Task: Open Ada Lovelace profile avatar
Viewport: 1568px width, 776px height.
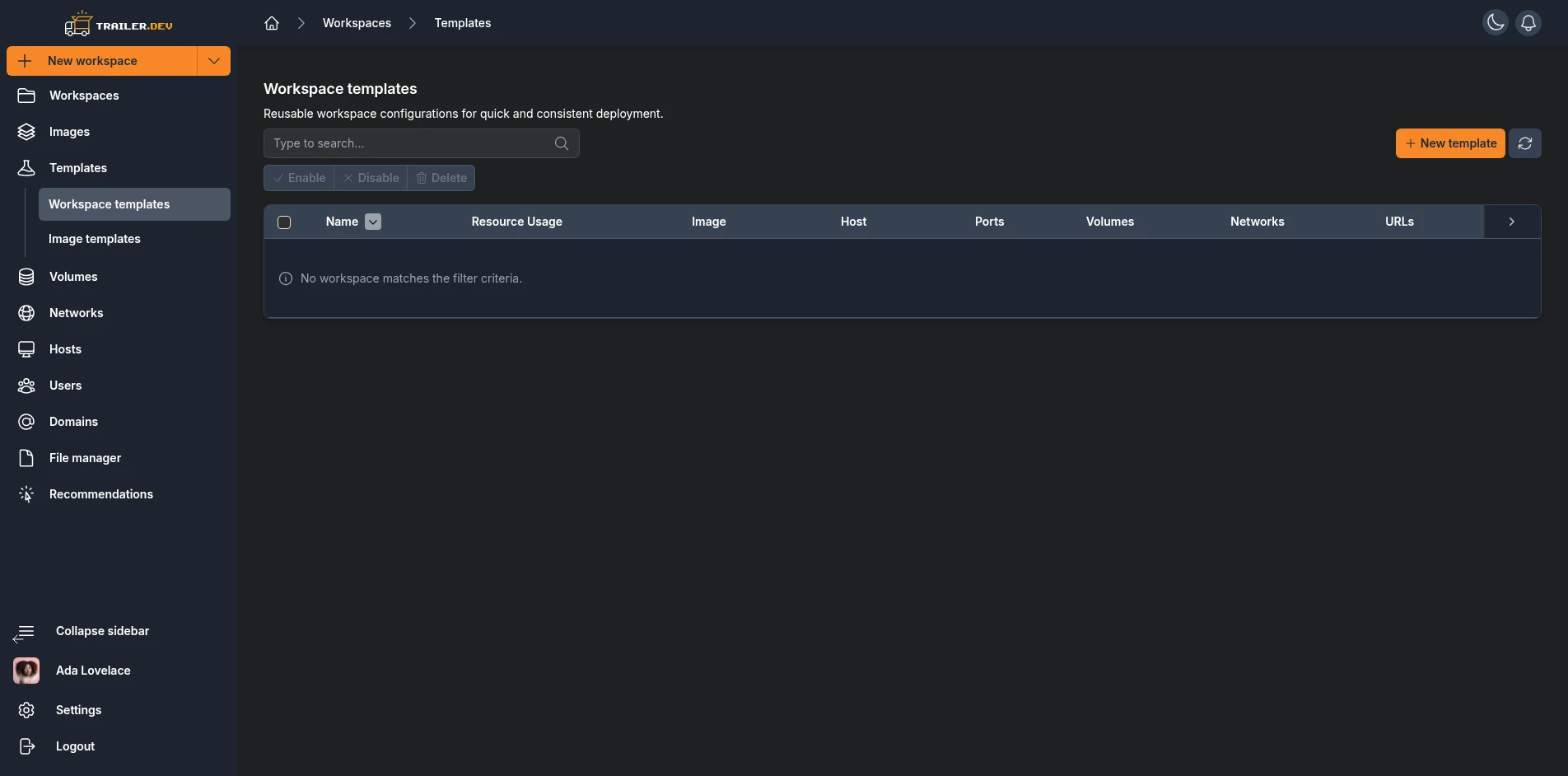Action: pos(26,671)
